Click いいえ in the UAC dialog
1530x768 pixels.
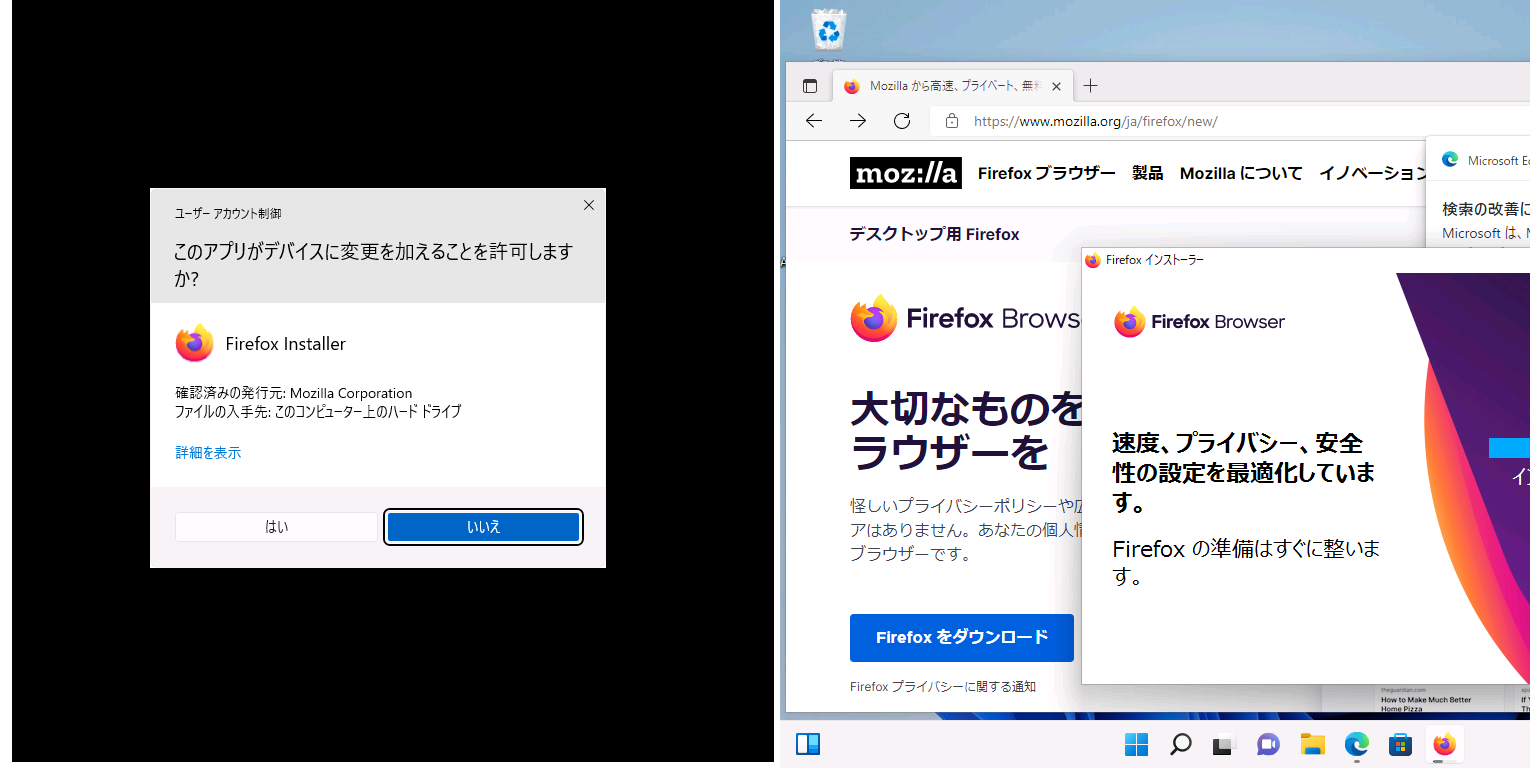point(483,527)
